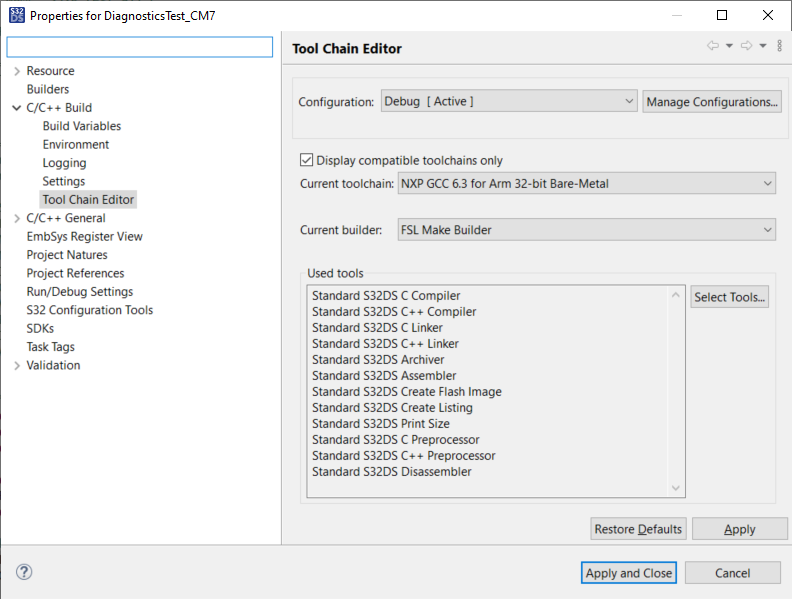Click the Manage Configurations button

(x=711, y=102)
